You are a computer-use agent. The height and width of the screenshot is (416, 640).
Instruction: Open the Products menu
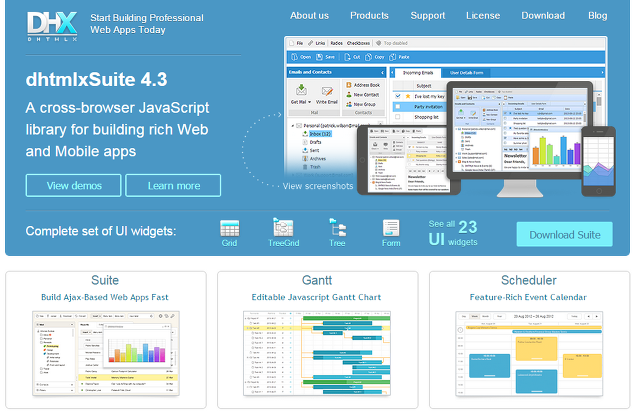[369, 16]
